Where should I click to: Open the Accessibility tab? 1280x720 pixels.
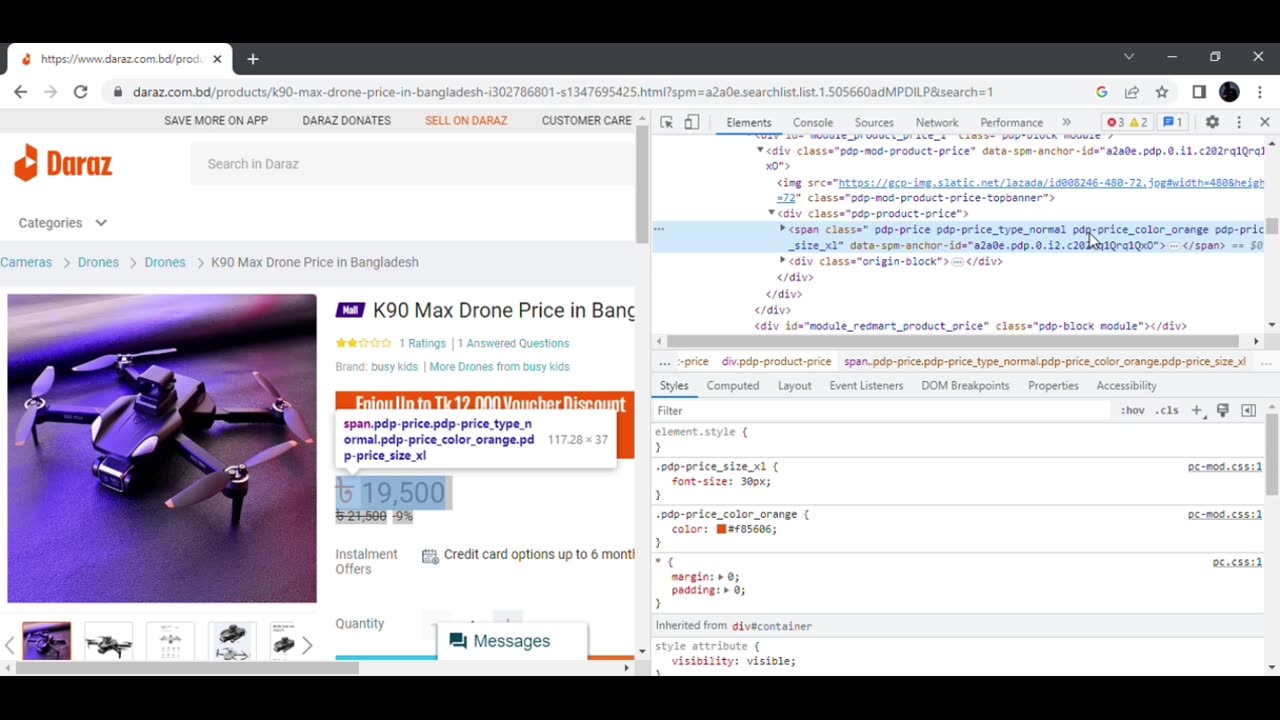point(1126,385)
